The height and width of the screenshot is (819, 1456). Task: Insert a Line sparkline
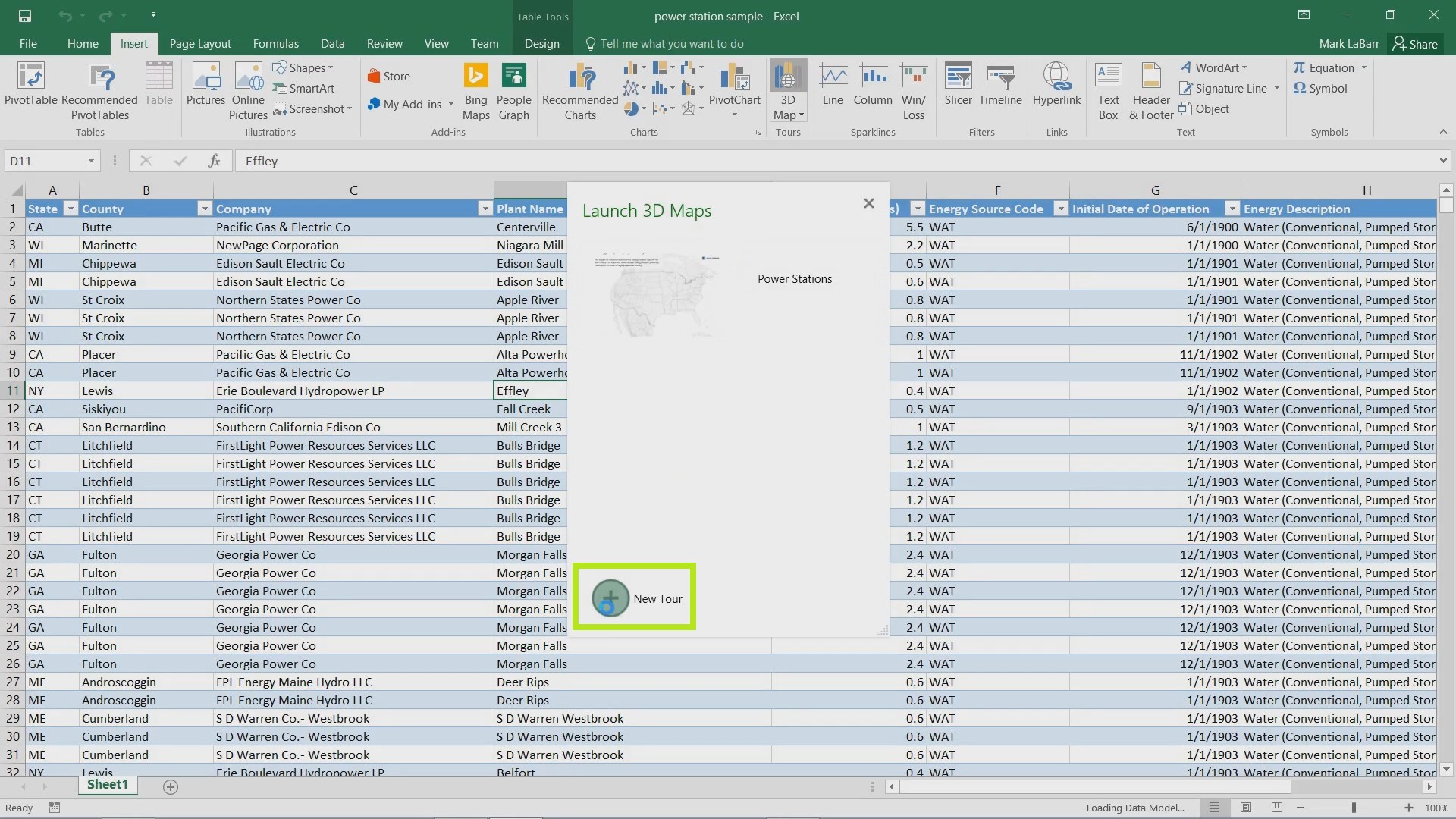[833, 85]
